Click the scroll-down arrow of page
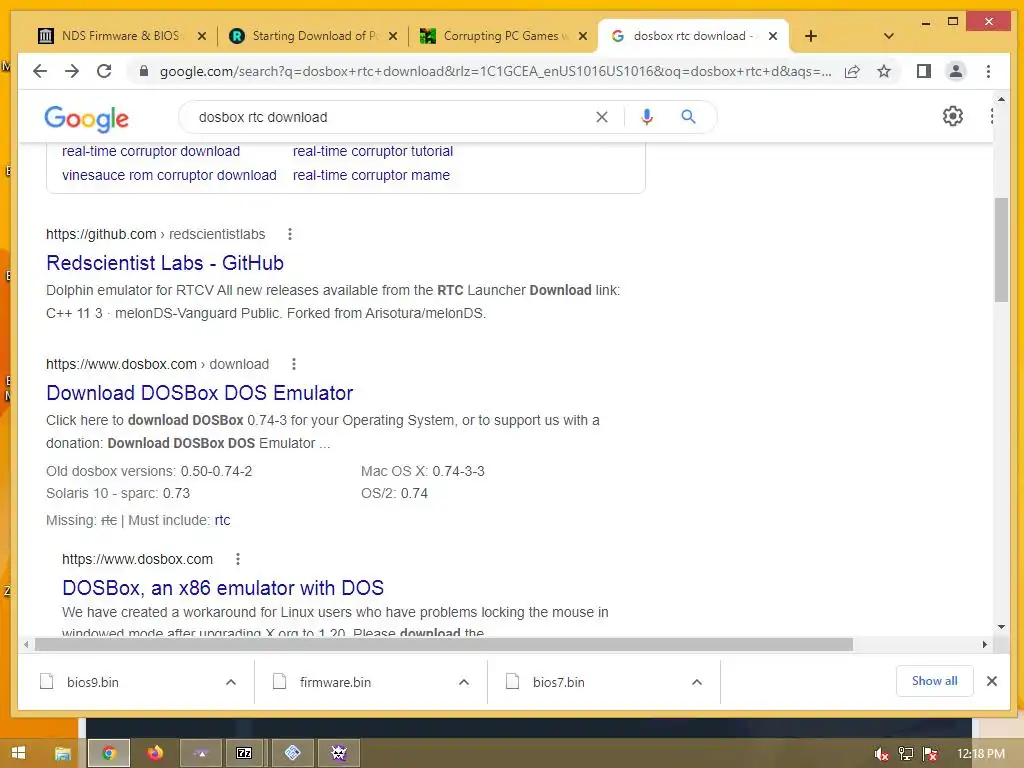The width and height of the screenshot is (1024, 768). tap(1001, 627)
